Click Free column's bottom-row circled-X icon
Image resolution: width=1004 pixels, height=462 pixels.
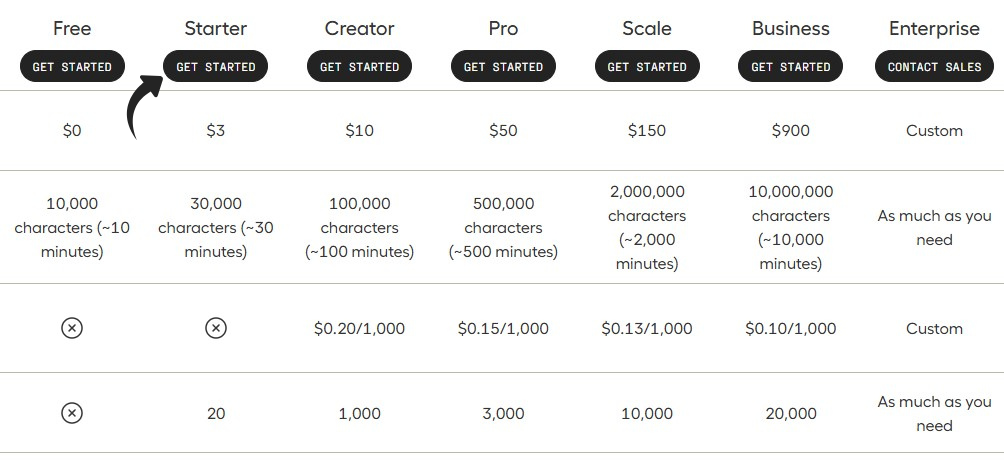pyautogui.click(x=72, y=413)
